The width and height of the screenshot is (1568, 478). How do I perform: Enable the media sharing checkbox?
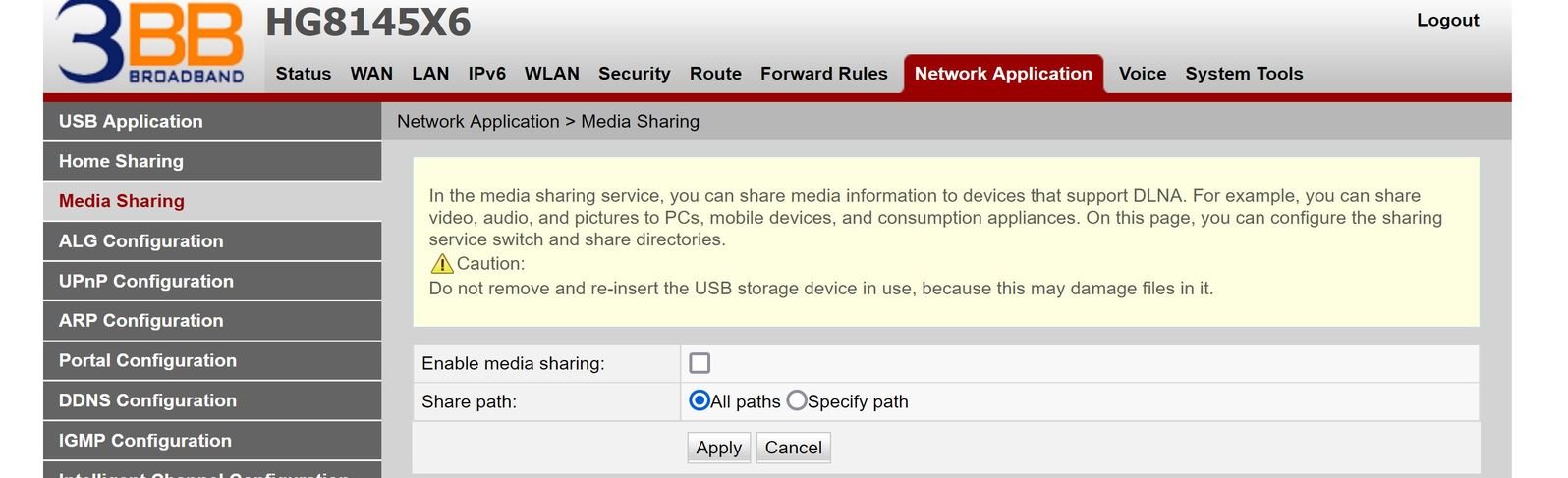pos(700,363)
